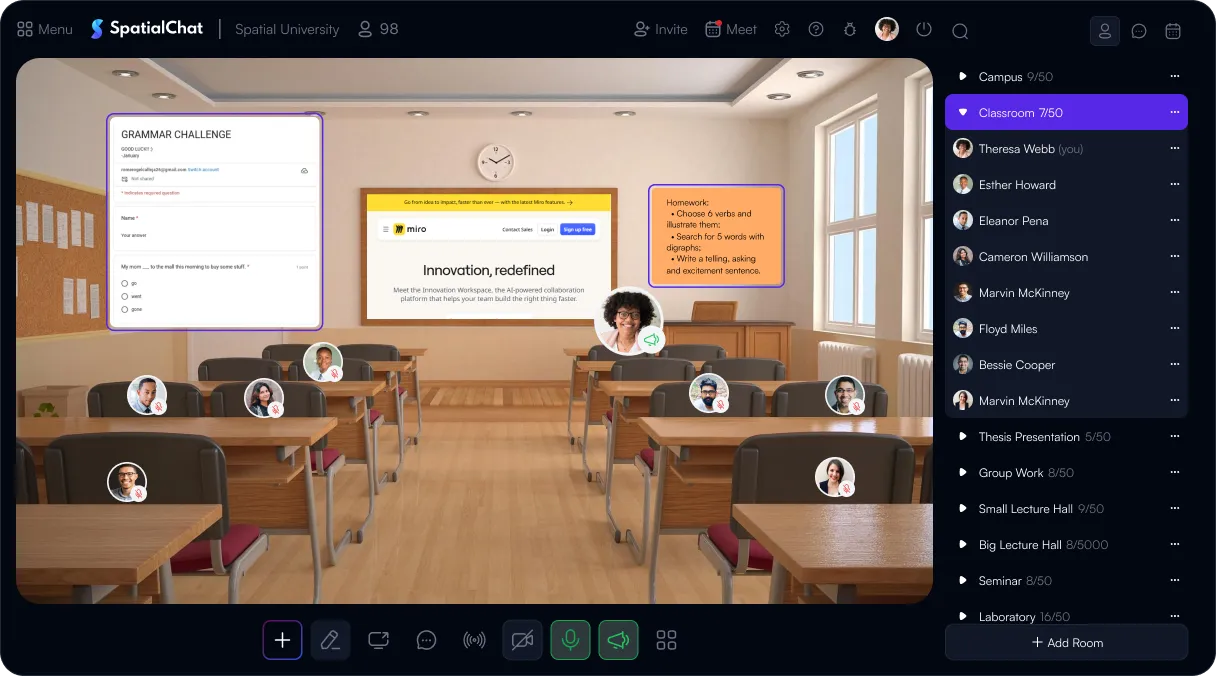Select the 'went' radio option on the grammar form
1216x676 pixels.
point(125,296)
